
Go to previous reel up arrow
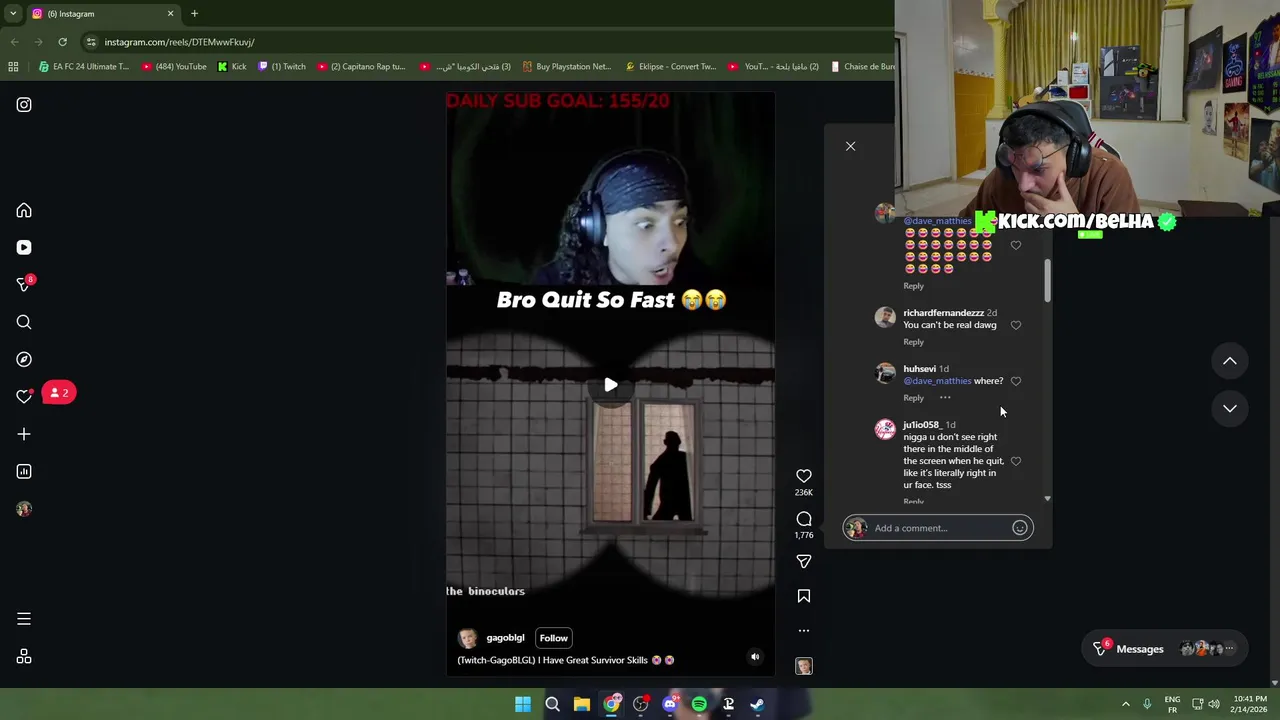pyautogui.click(x=1230, y=361)
